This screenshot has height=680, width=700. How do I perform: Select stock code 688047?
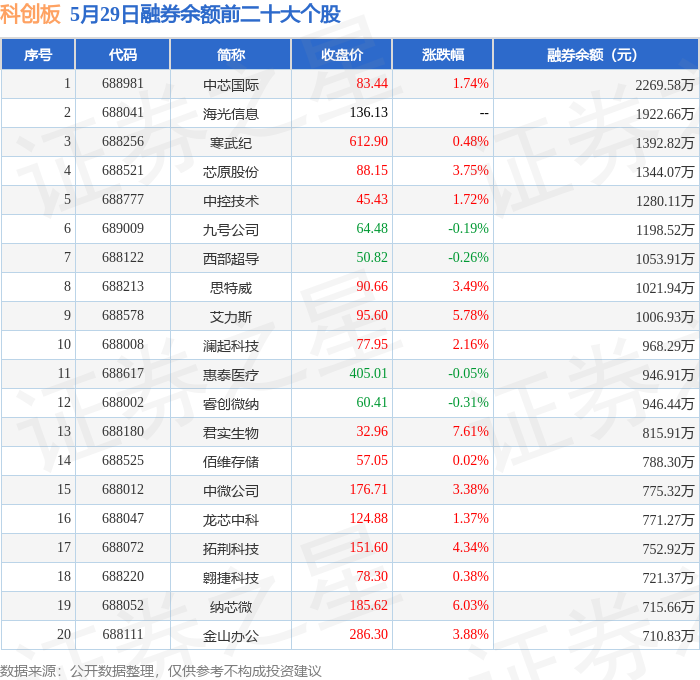(123, 519)
